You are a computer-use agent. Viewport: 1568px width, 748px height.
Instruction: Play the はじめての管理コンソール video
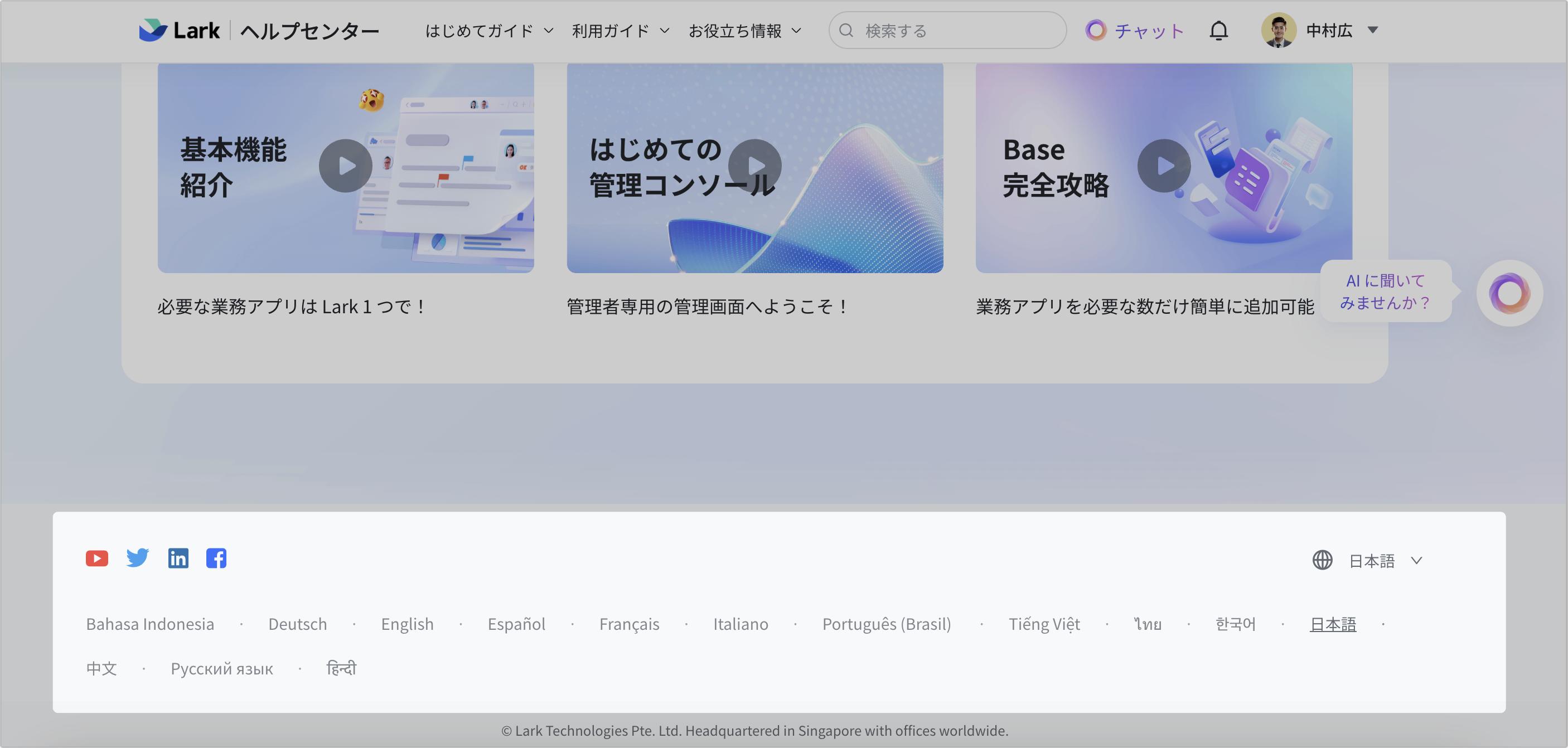(755, 166)
